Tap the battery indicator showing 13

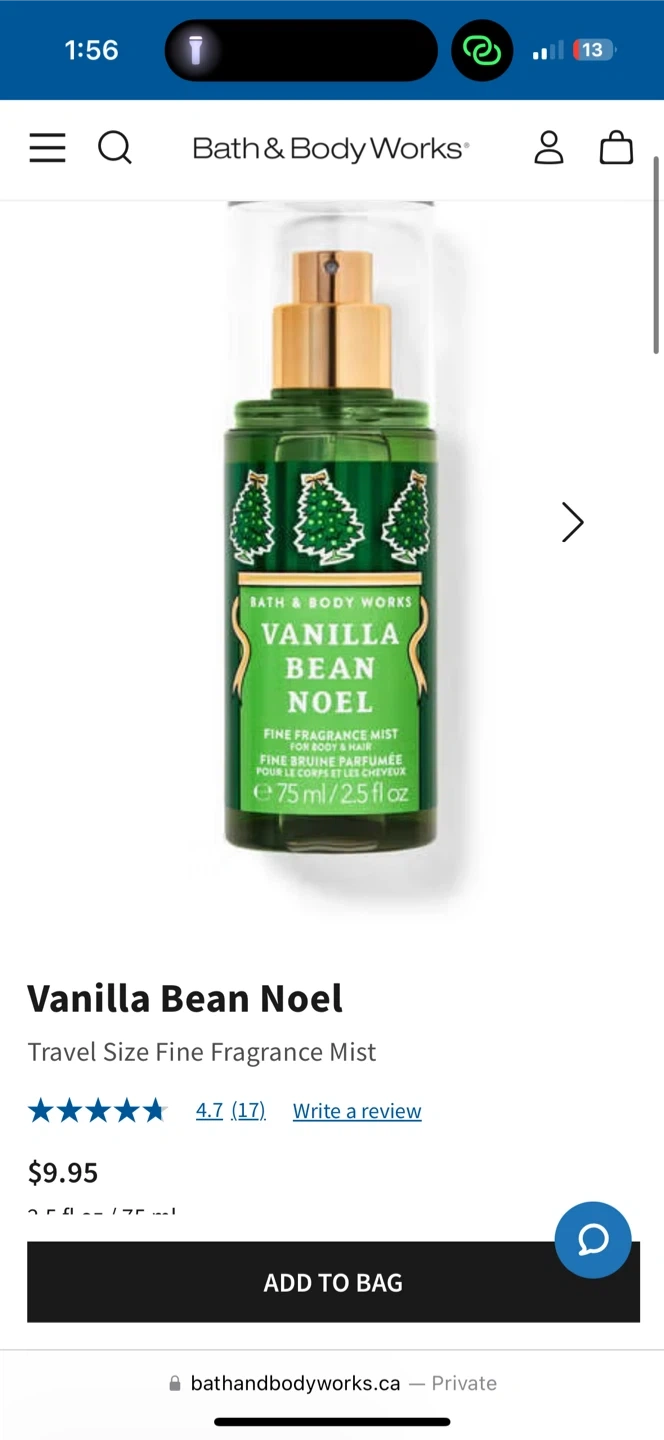[x=593, y=50]
